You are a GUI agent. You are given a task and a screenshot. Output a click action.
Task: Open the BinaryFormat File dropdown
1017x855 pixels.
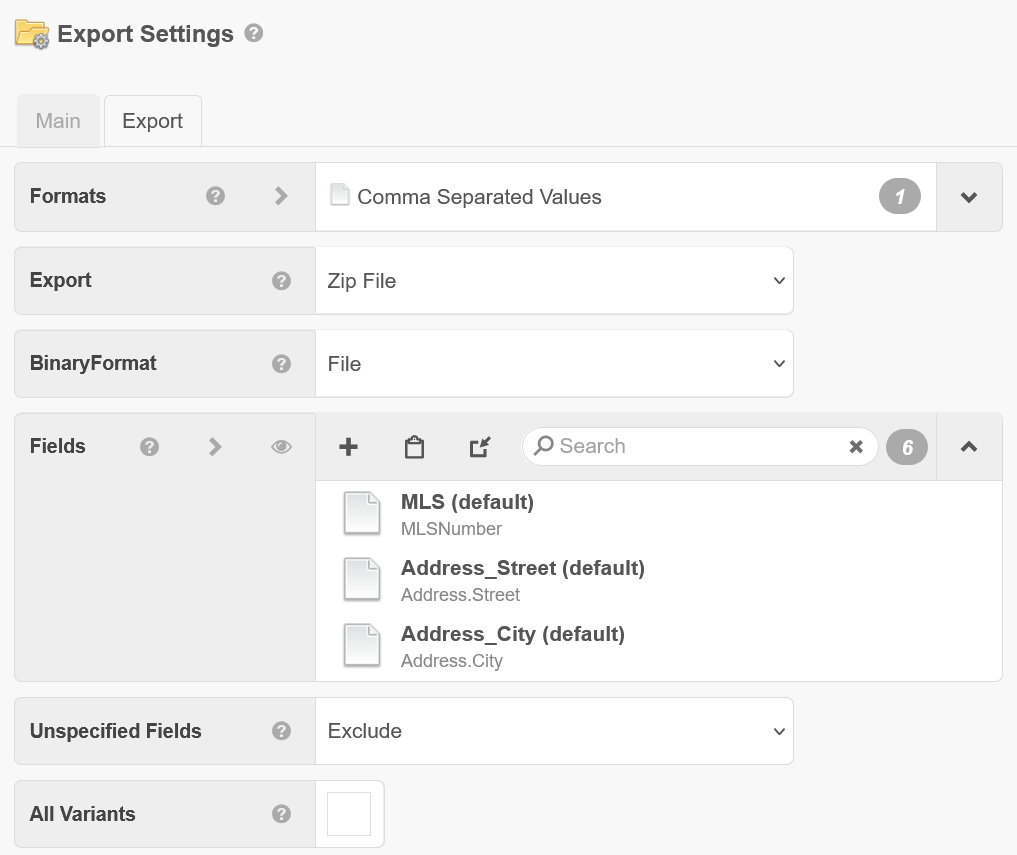click(554, 363)
